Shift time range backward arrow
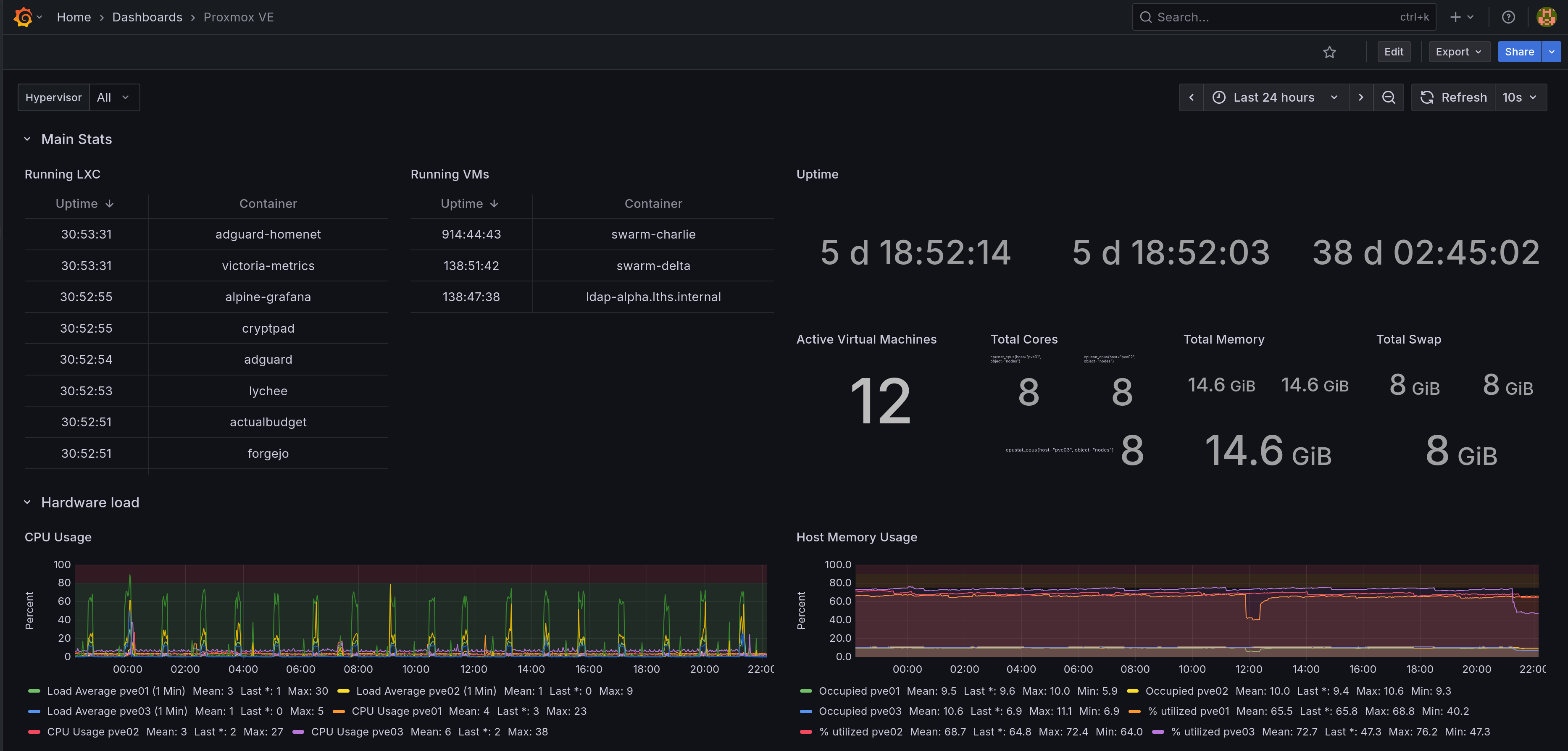1568x751 pixels. 1191,97
